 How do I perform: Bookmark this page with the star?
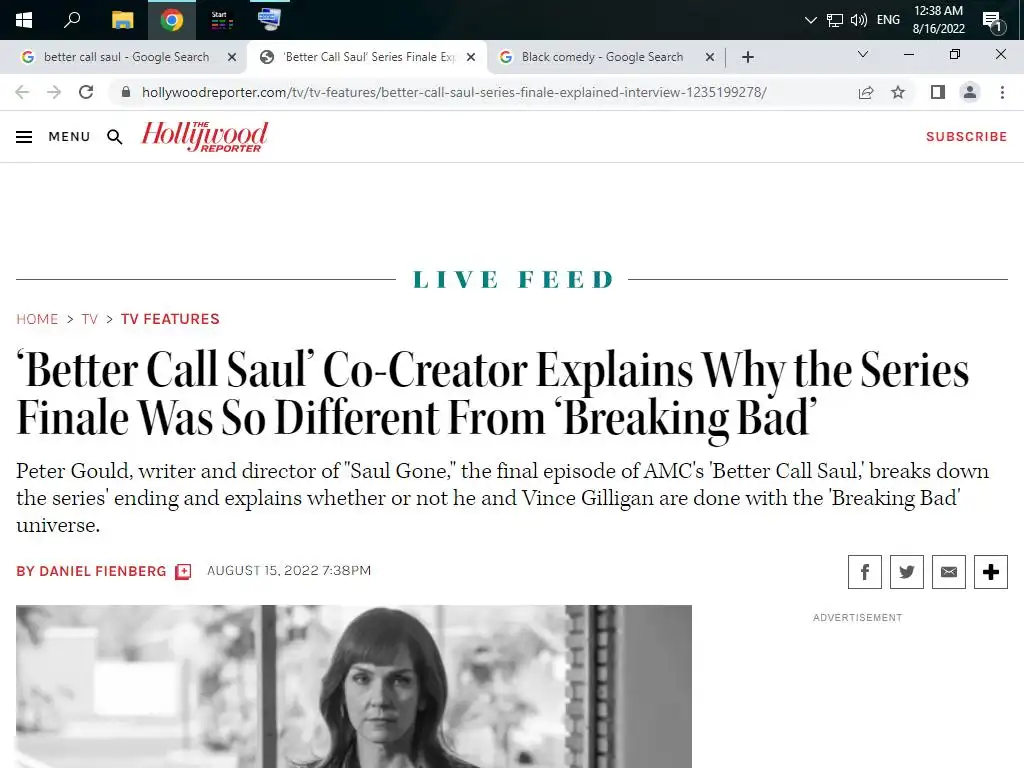click(x=898, y=92)
